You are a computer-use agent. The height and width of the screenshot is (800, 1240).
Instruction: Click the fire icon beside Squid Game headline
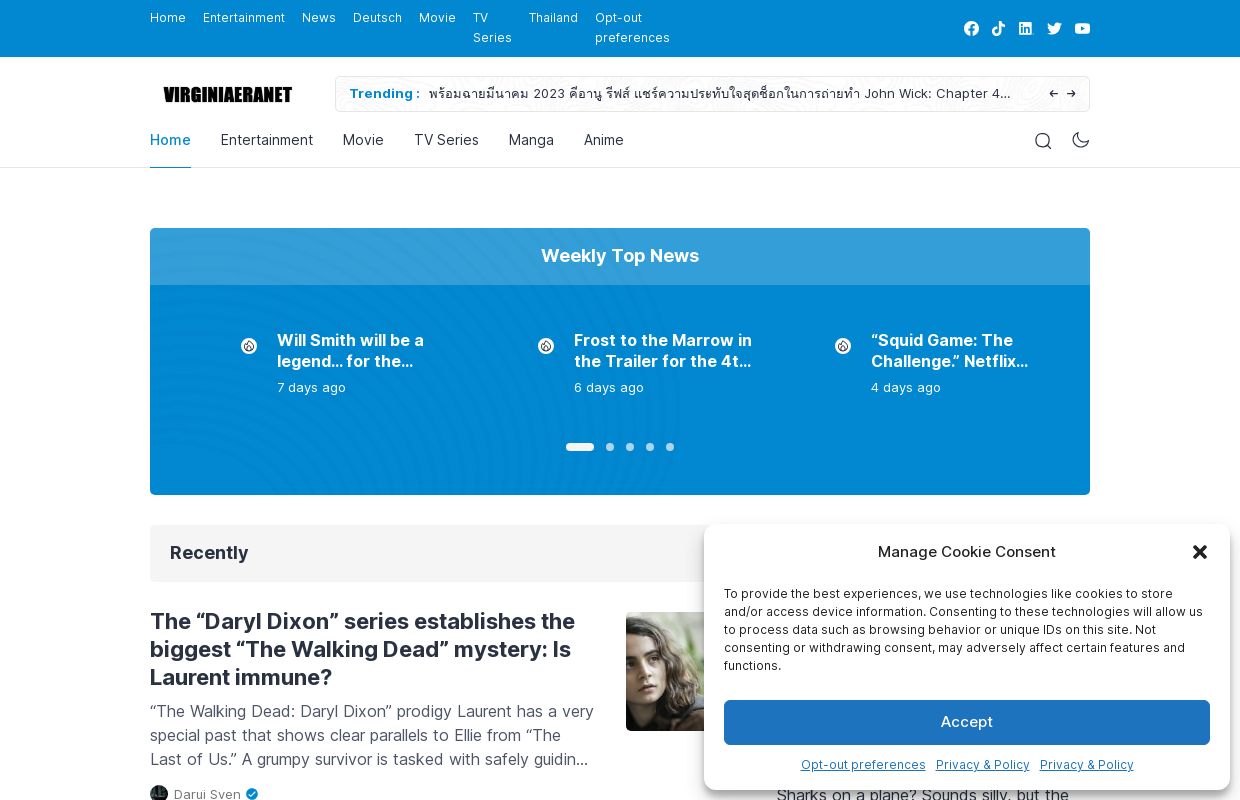point(843,346)
